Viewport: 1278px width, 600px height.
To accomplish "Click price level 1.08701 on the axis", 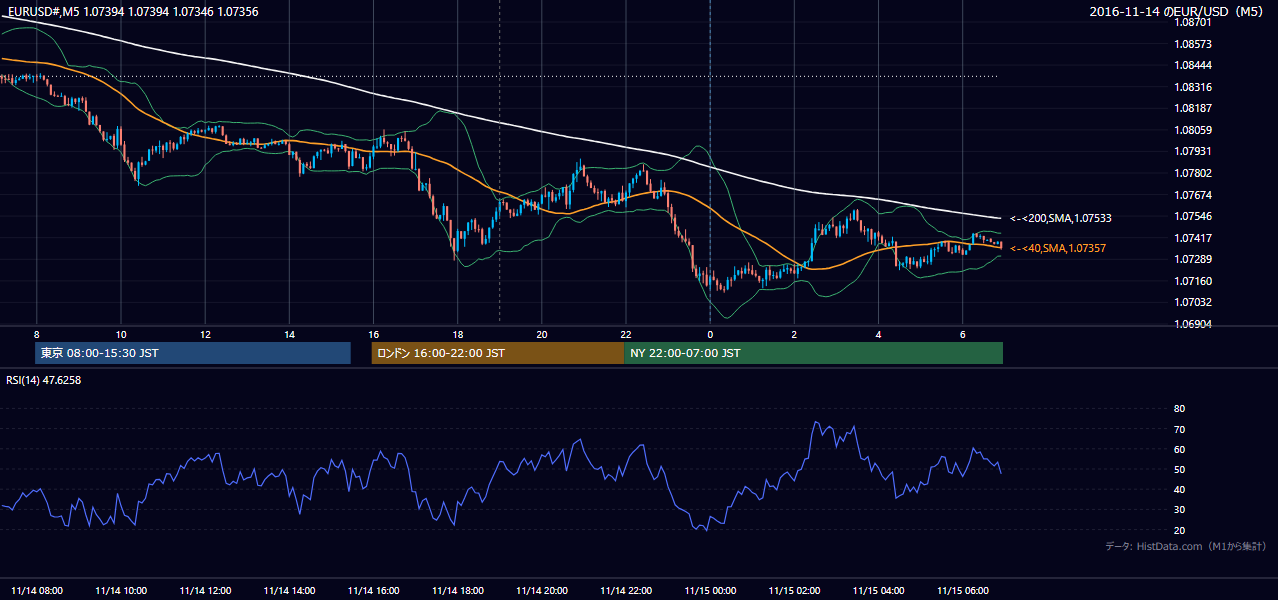I will [1194, 22].
